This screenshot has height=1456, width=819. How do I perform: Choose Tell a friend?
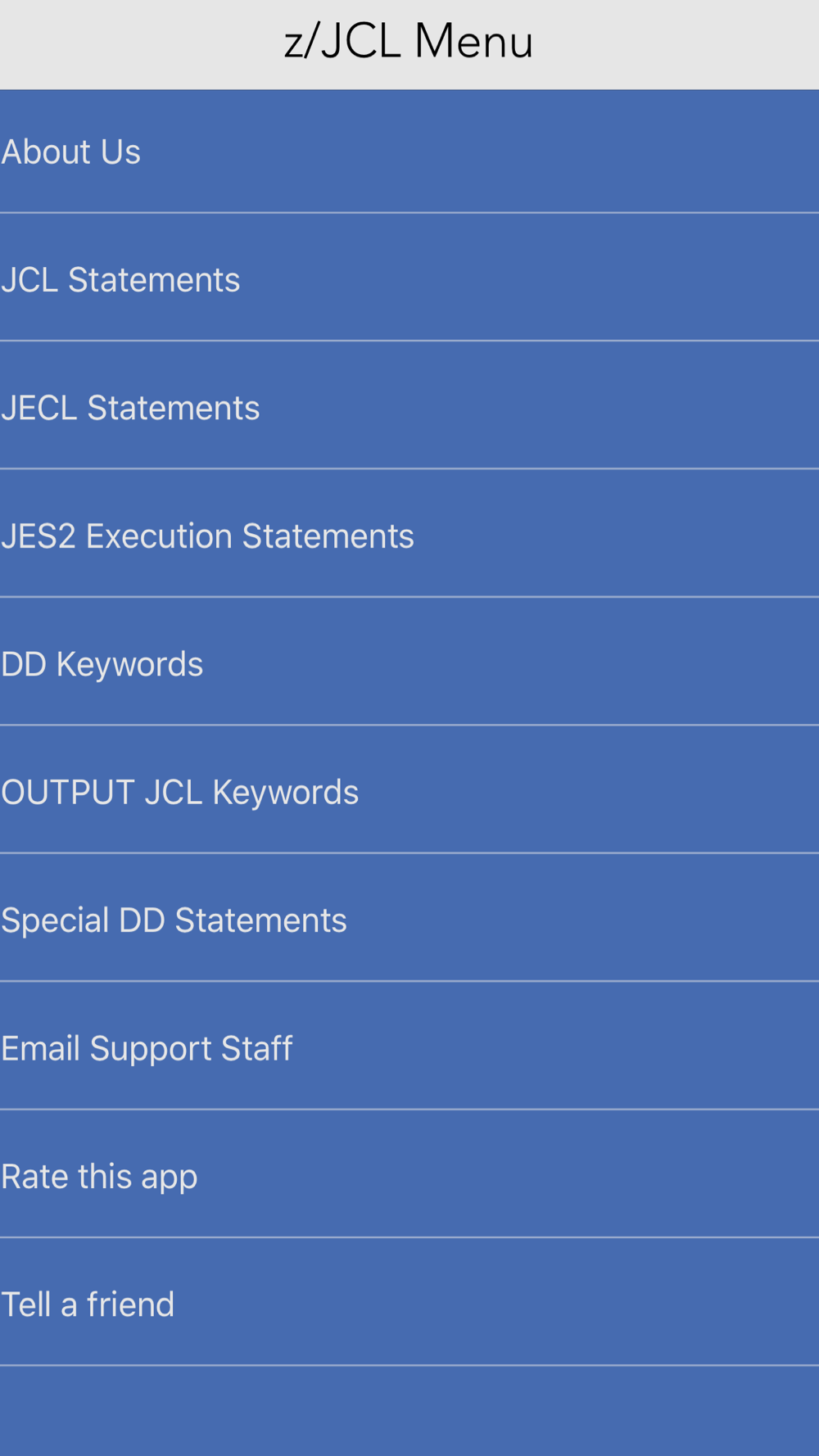[x=409, y=1304]
